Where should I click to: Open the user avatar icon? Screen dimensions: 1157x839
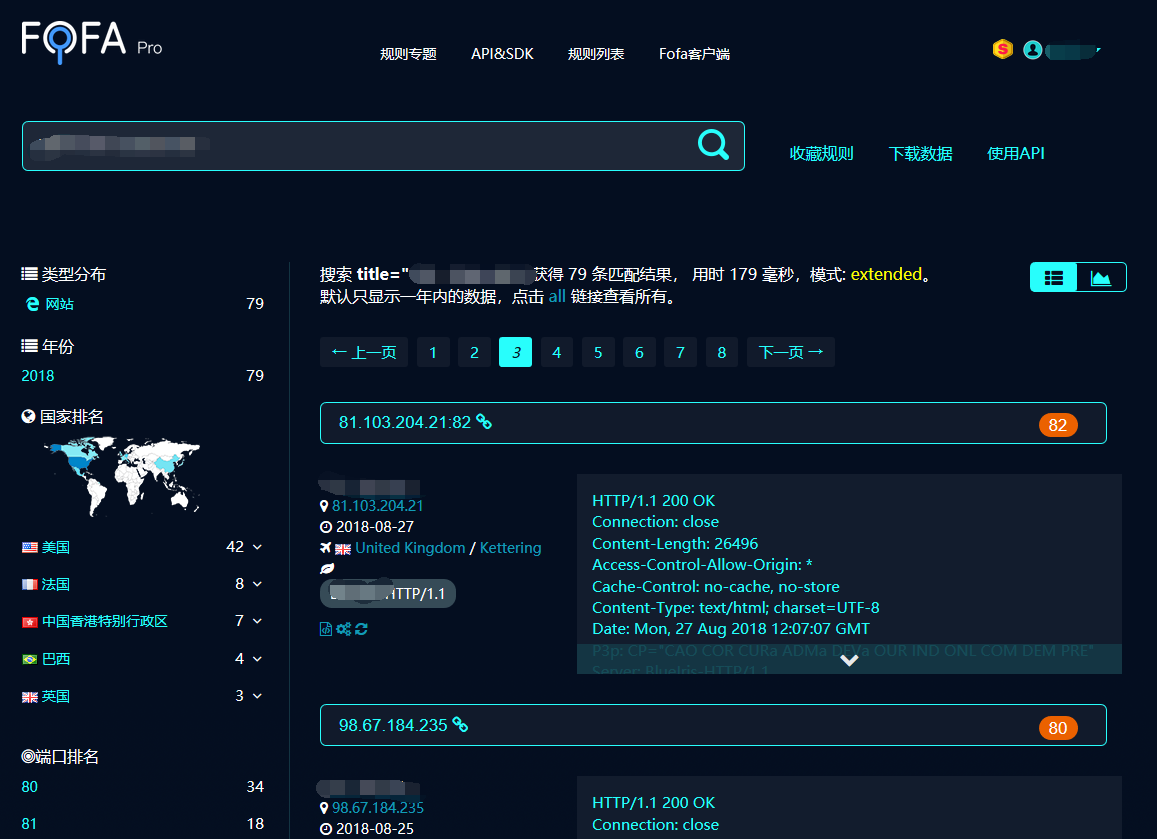[x=1032, y=49]
